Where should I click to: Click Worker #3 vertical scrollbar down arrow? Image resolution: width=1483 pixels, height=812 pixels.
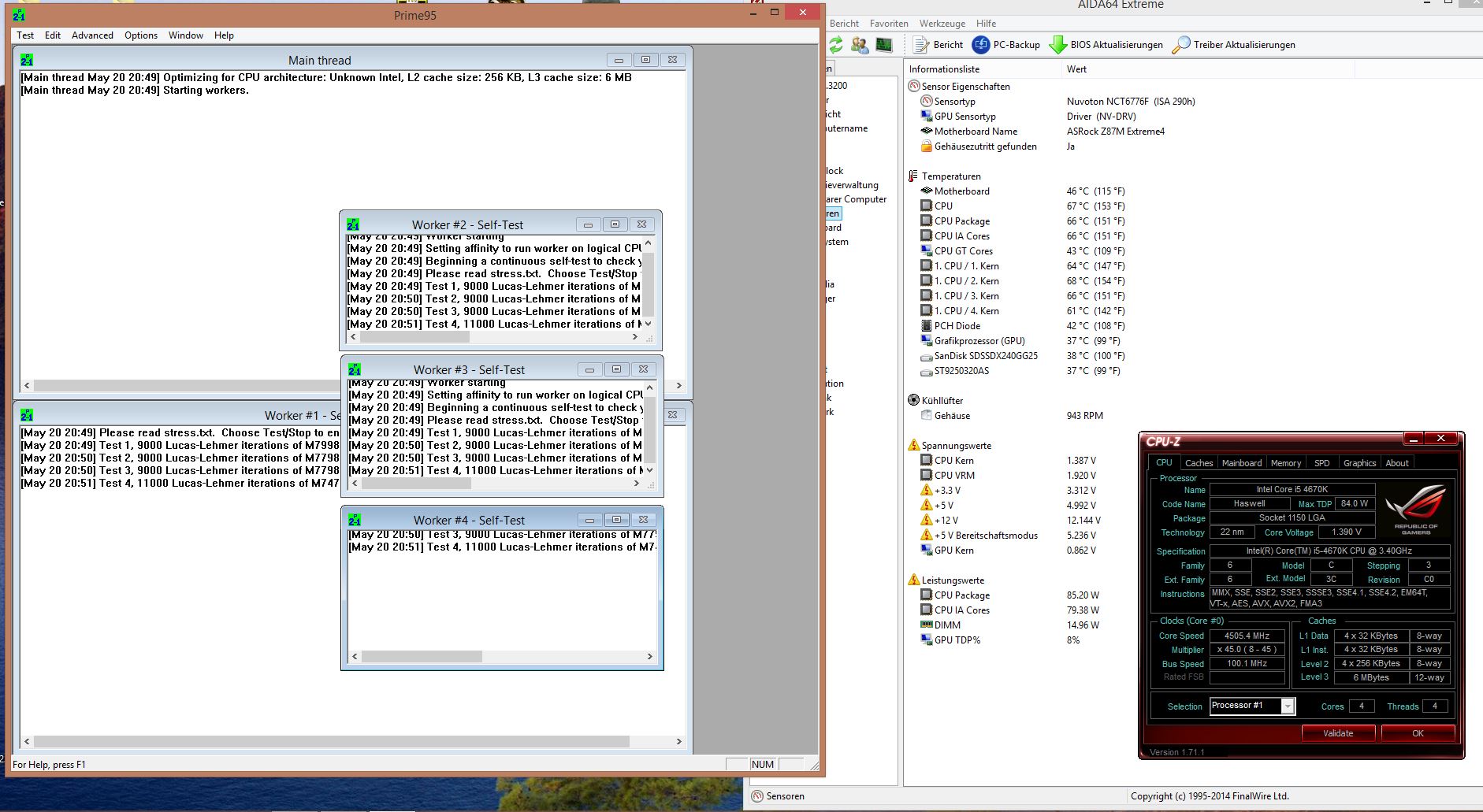(650, 470)
